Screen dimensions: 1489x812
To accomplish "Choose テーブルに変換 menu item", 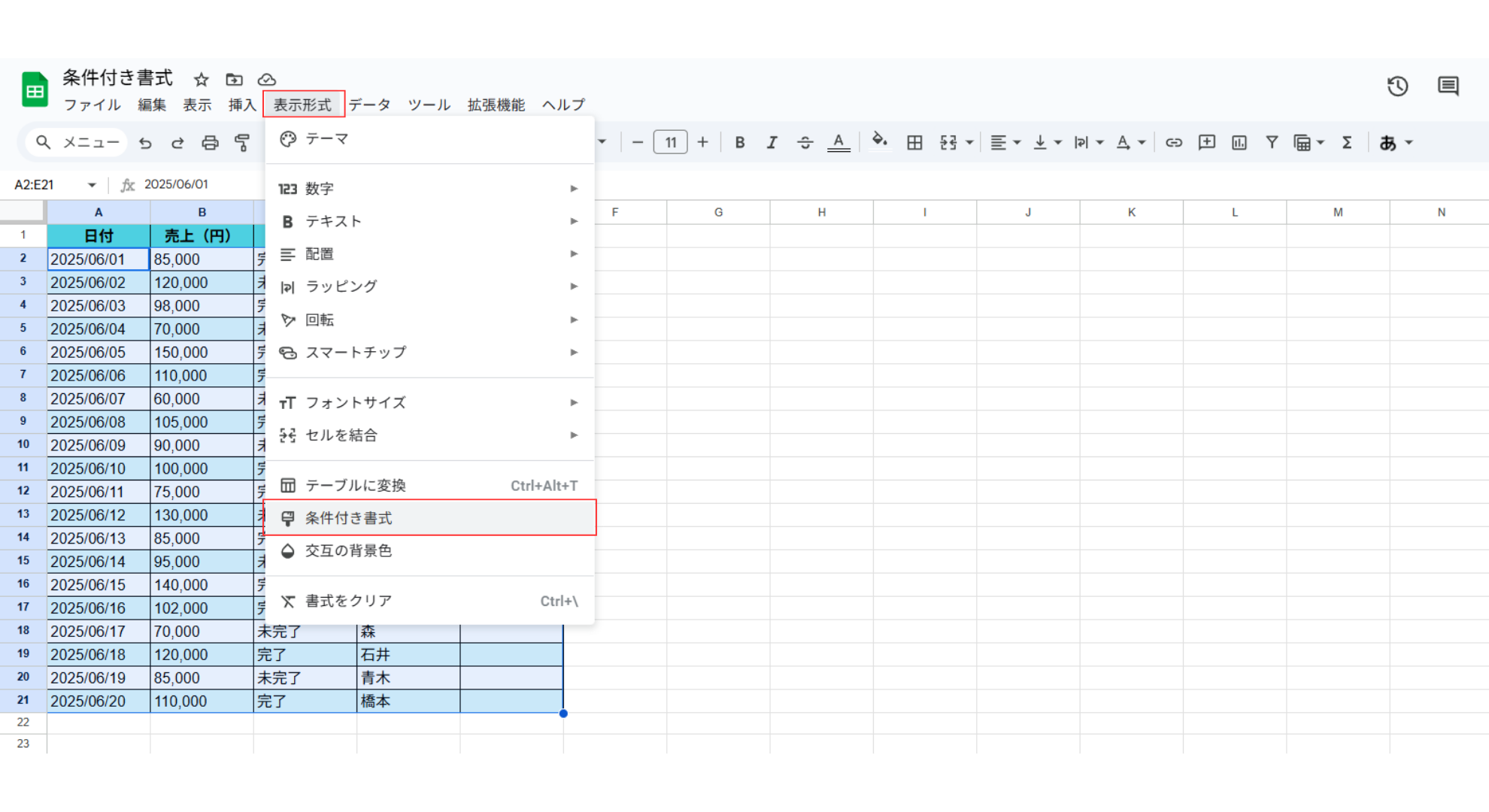I will click(x=429, y=486).
